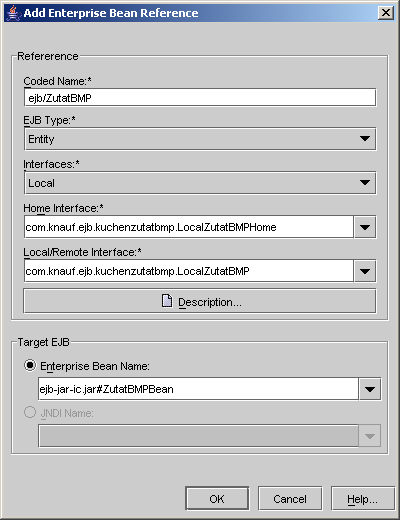This screenshot has width=400, height=520.
Task: Open the EJB Type dropdown showing Entity
Action: tap(200, 139)
